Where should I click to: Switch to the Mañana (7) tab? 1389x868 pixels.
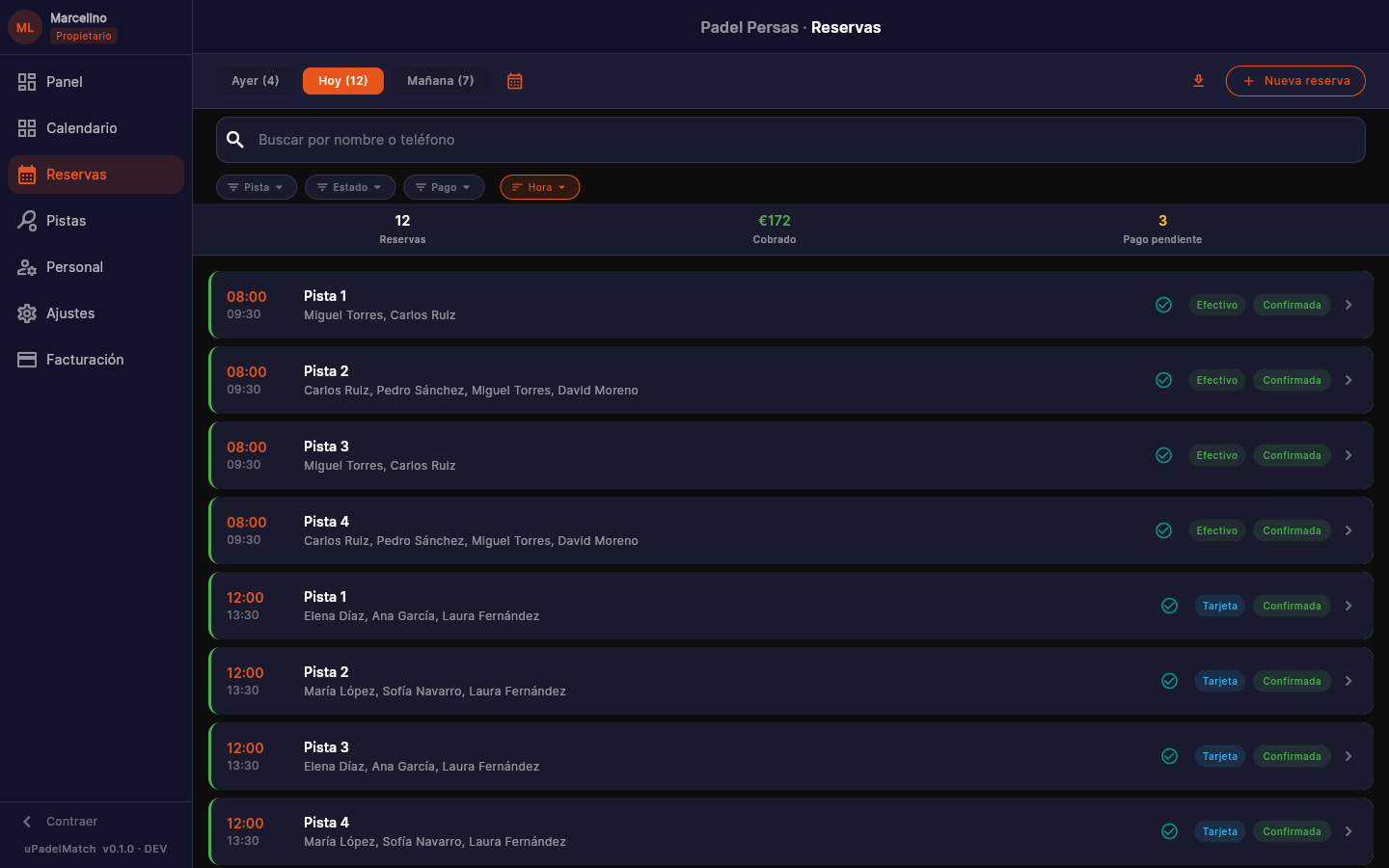click(x=440, y=81)
